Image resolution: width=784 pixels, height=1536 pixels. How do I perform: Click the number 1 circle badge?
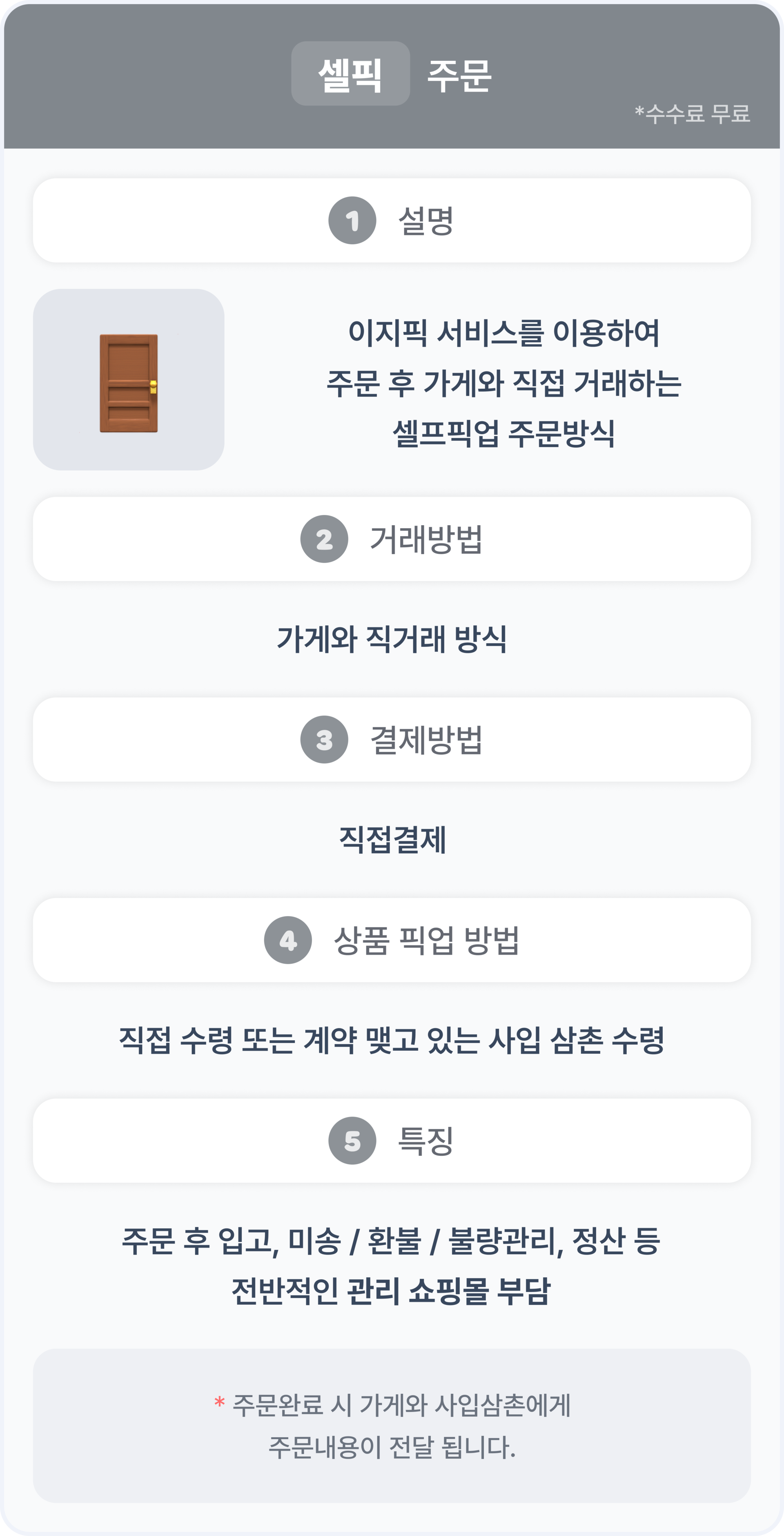pos(352,220)
